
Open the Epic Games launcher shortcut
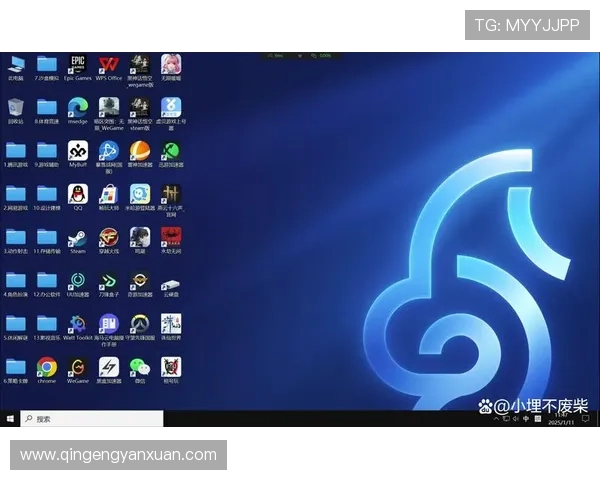pyautogui.click(x=78, y=64)
